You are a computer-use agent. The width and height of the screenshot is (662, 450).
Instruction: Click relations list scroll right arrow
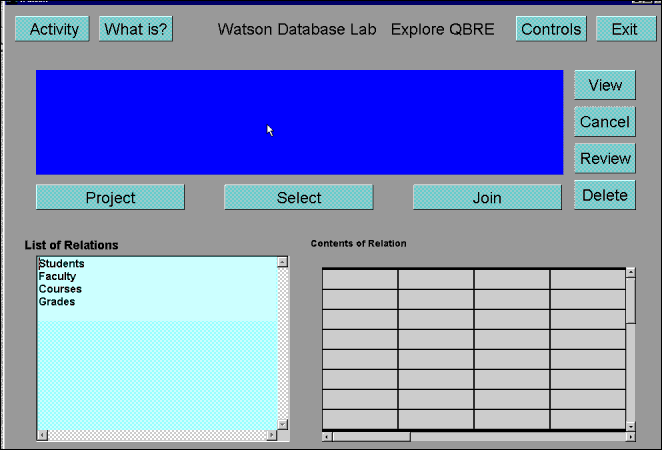[x=271, y=435]
